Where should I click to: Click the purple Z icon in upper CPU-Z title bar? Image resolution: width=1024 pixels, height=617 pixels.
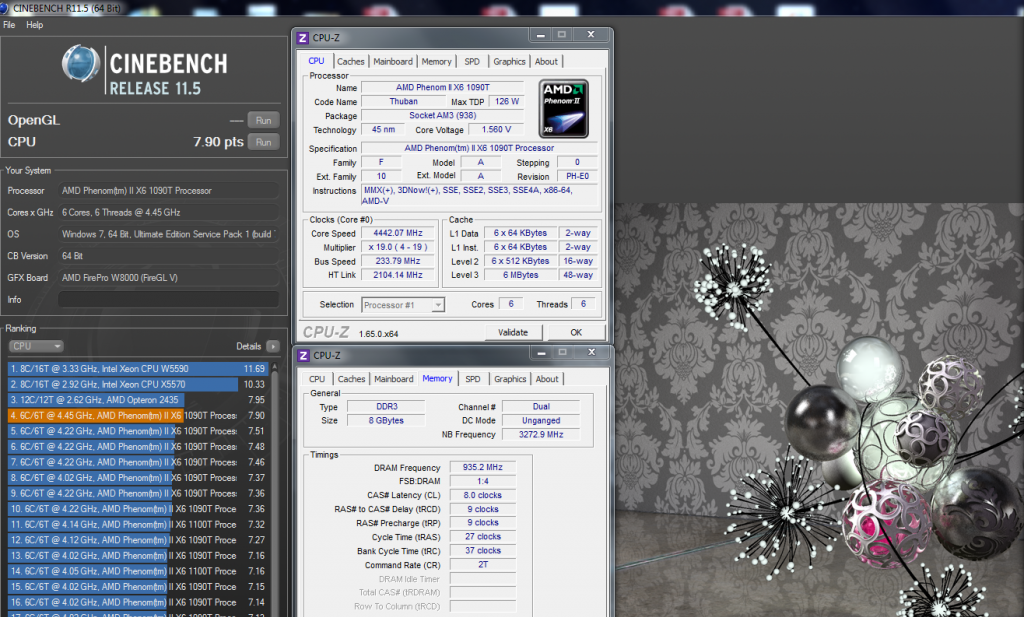[303, 38]
